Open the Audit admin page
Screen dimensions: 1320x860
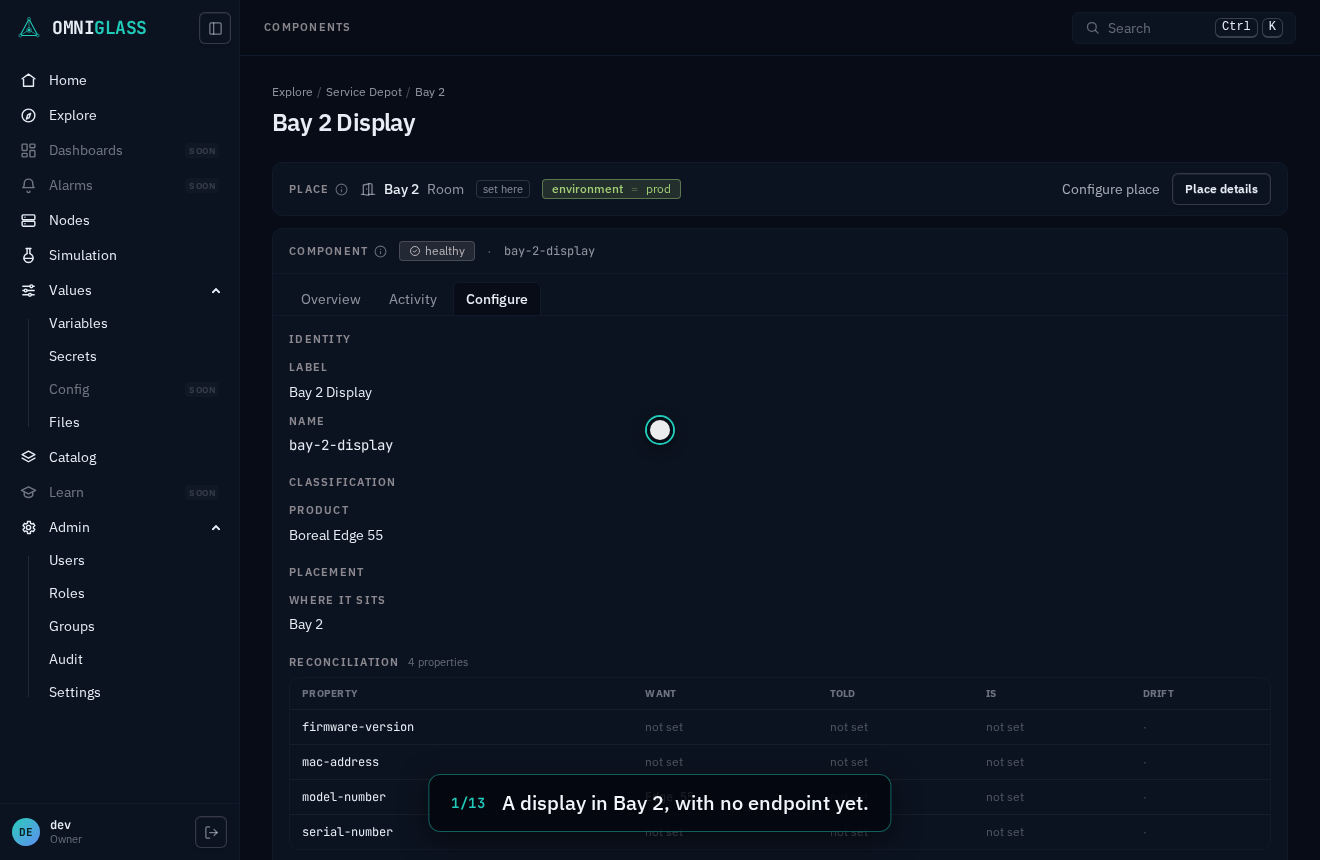click(66, 659)
